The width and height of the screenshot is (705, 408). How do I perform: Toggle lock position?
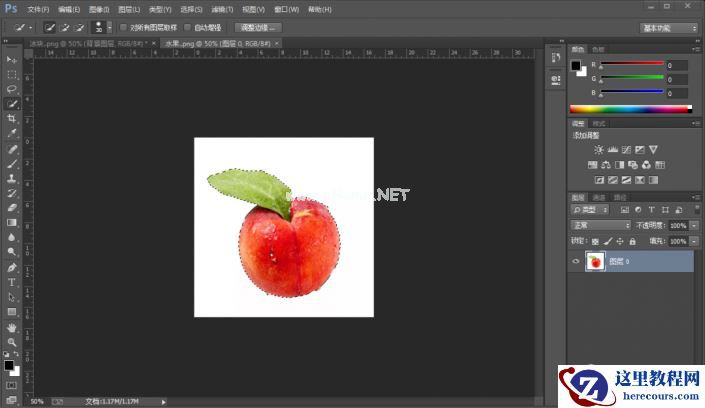tap(620, 242)
